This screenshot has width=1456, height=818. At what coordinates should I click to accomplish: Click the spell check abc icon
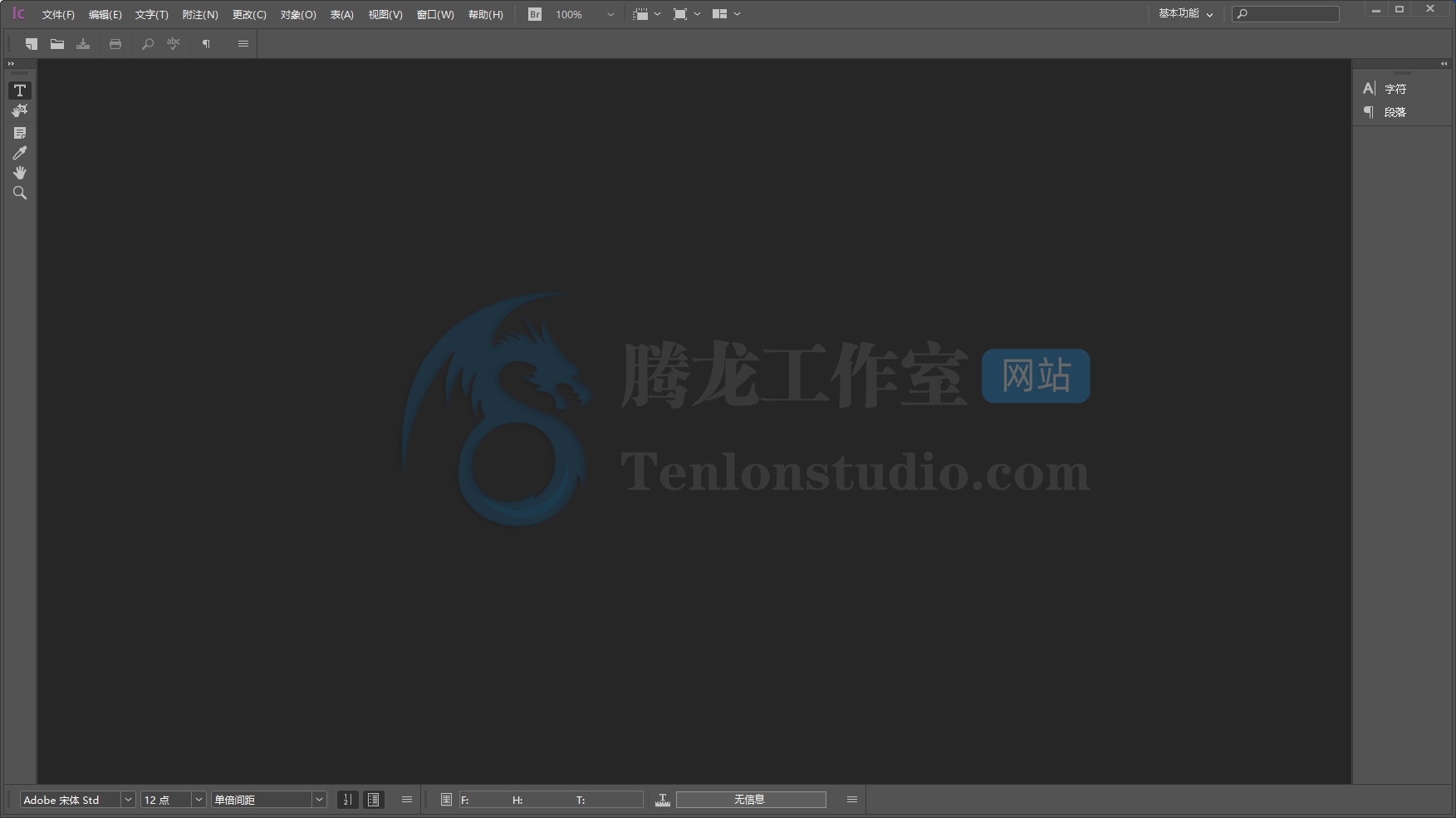pos(174,44)
